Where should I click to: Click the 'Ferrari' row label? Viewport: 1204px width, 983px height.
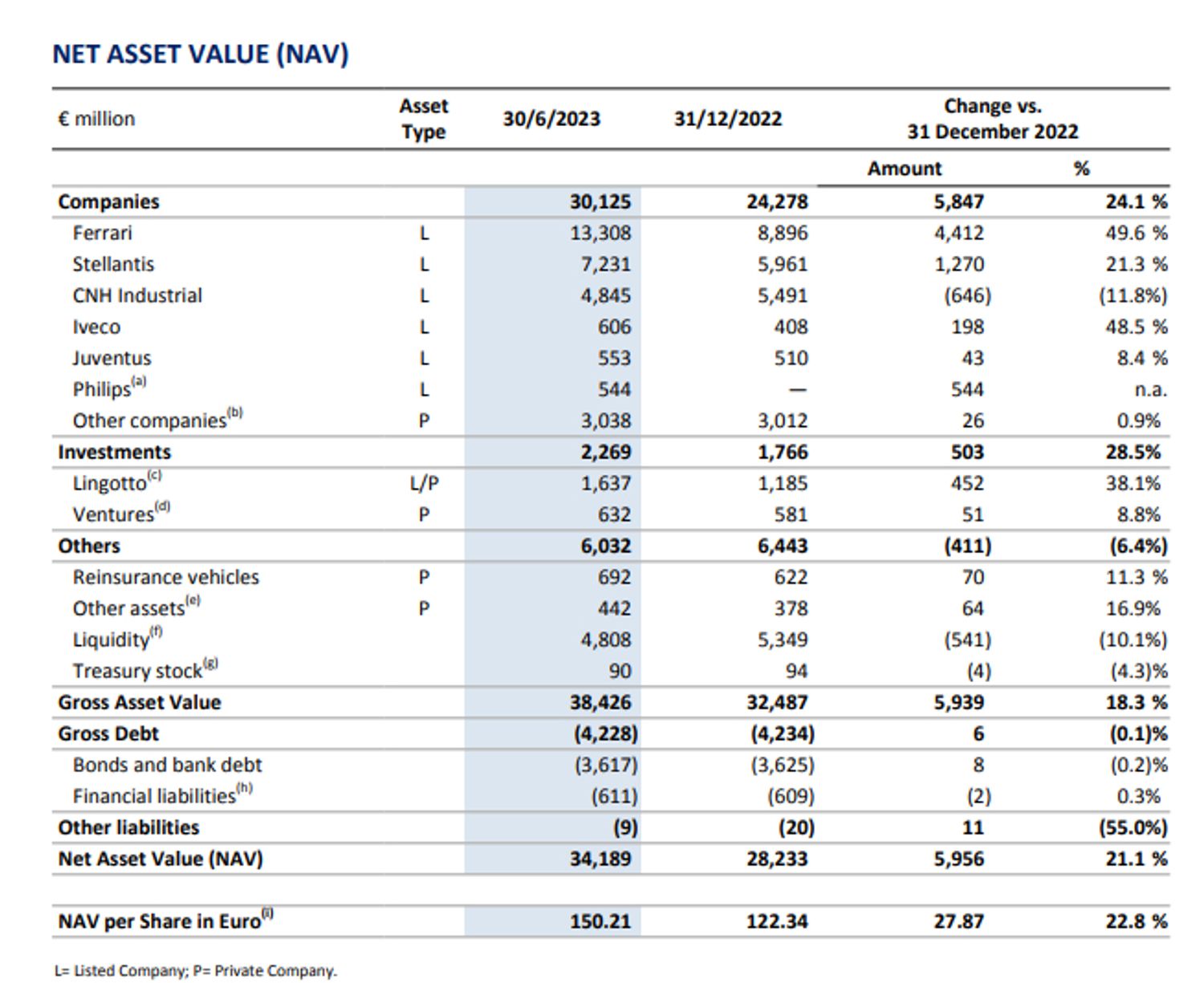pos(103,233)
